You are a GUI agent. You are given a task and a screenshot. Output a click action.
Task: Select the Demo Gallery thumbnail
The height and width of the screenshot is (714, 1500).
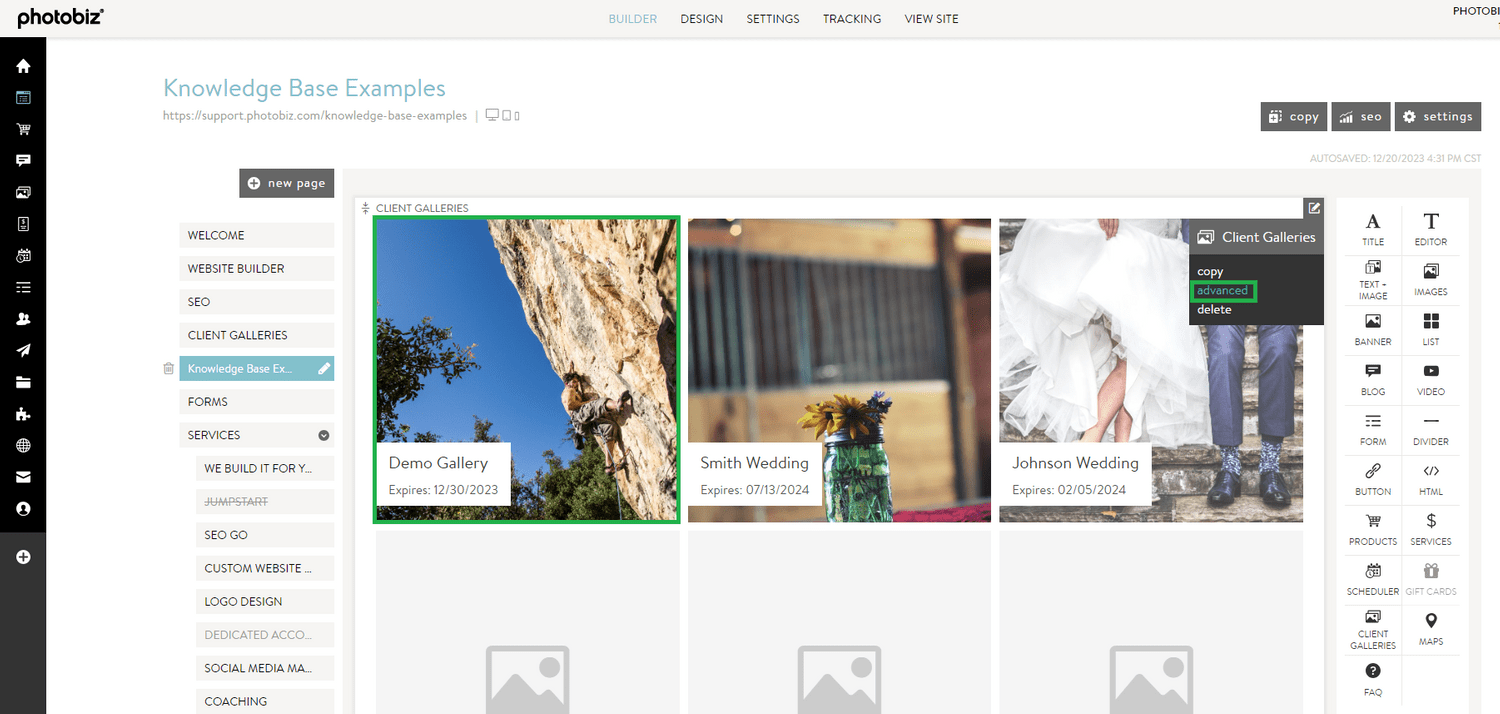pyautogui.click(x=525, y=369)
